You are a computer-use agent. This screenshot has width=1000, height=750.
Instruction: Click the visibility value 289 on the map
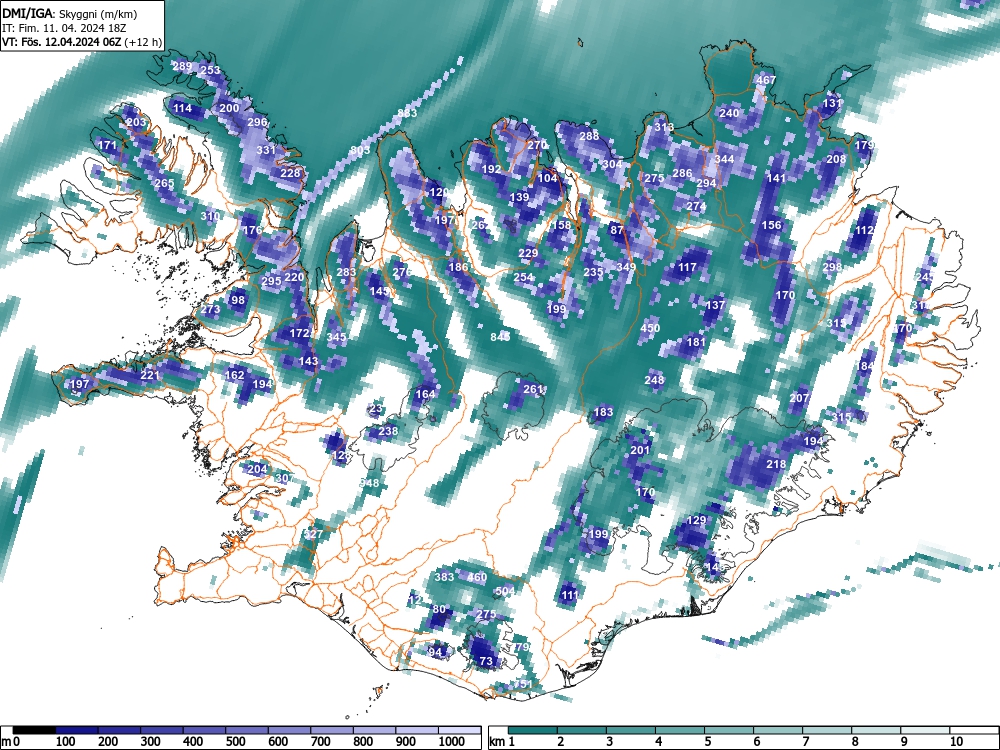click(x=182, y=66)
